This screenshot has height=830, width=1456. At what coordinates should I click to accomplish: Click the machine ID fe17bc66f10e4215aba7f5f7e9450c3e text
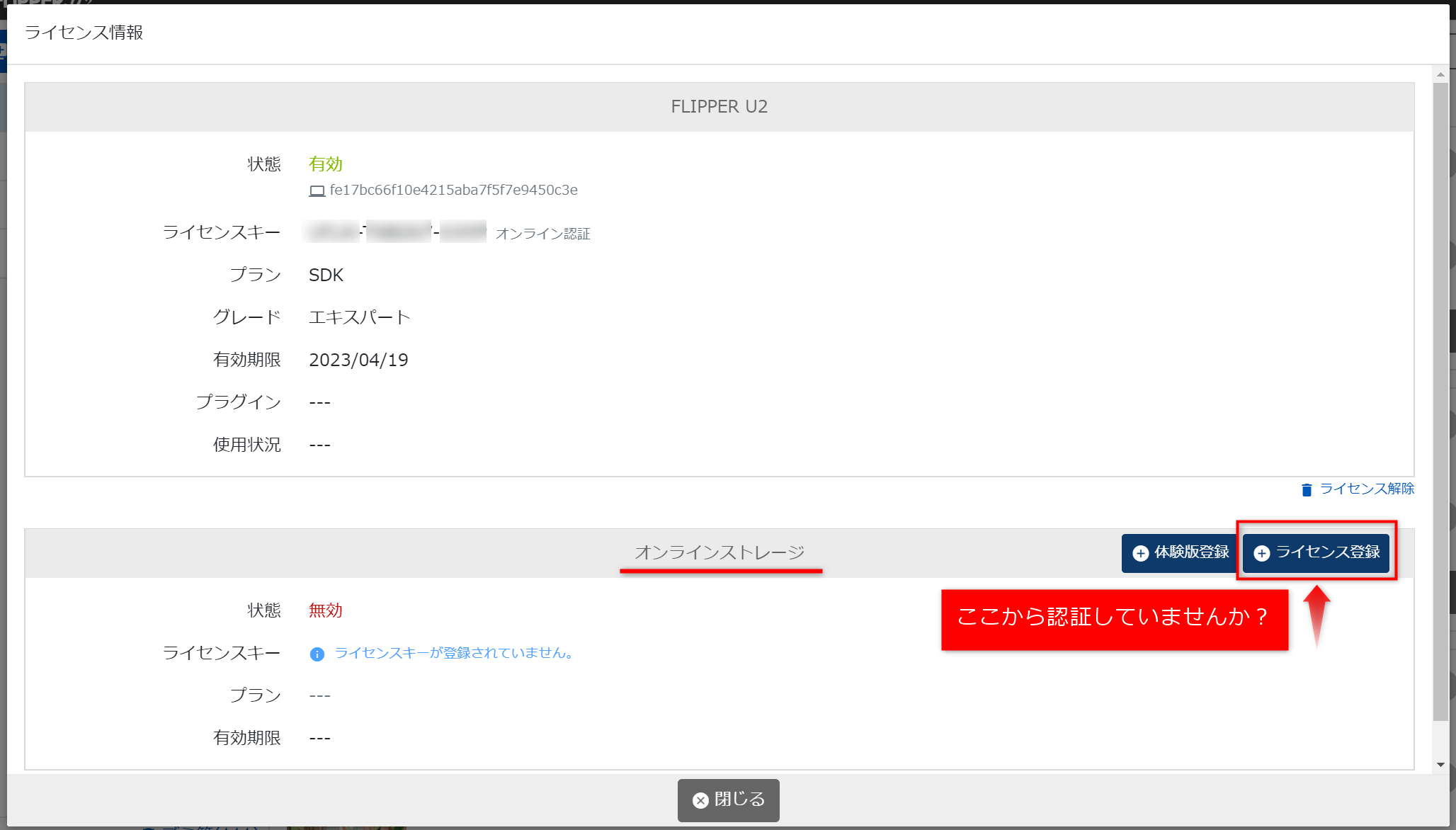(453, 190)
